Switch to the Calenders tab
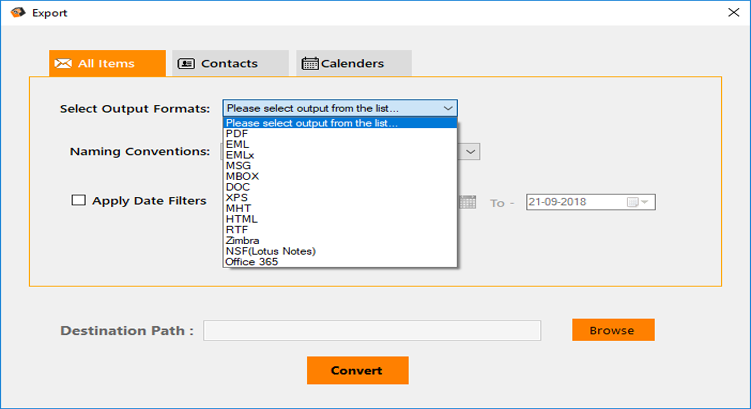This screenshot has height=409, width=751. [352, 64]
